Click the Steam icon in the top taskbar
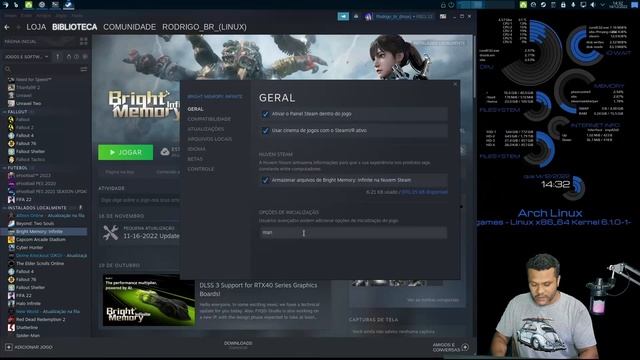 click(68, 4)
